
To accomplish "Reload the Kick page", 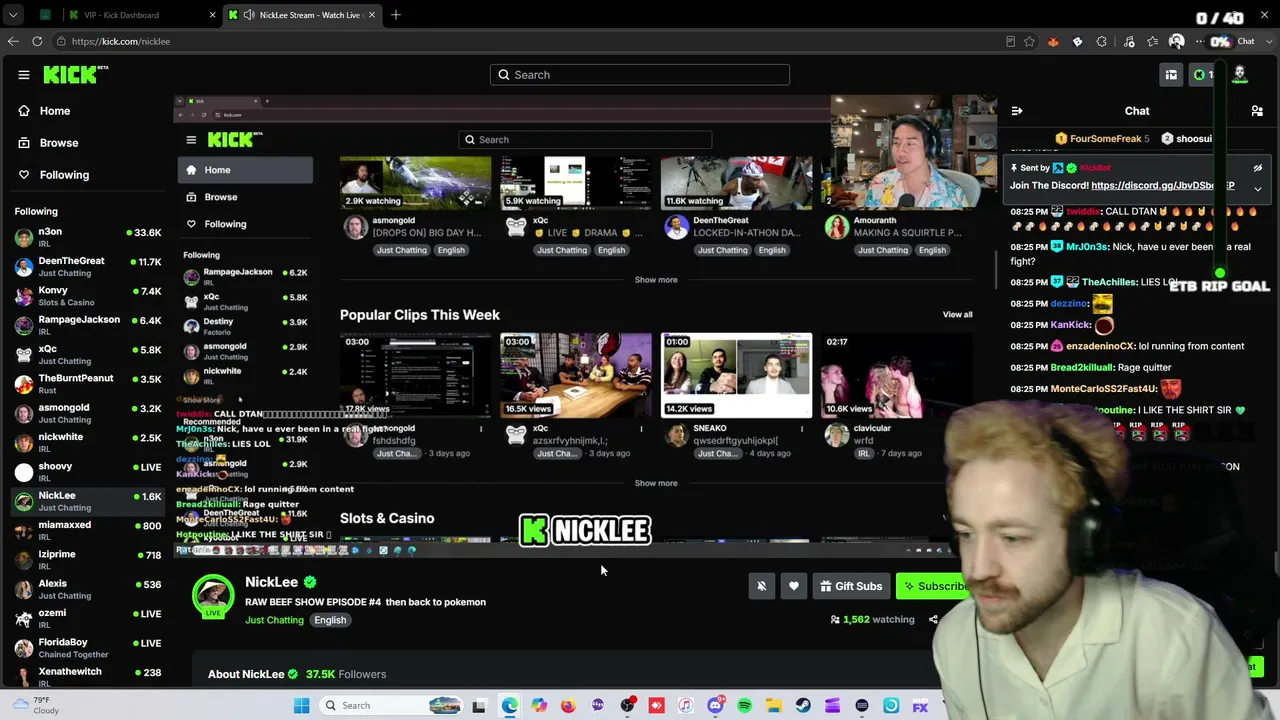I will pyautogui.click(x=37, y=41).
